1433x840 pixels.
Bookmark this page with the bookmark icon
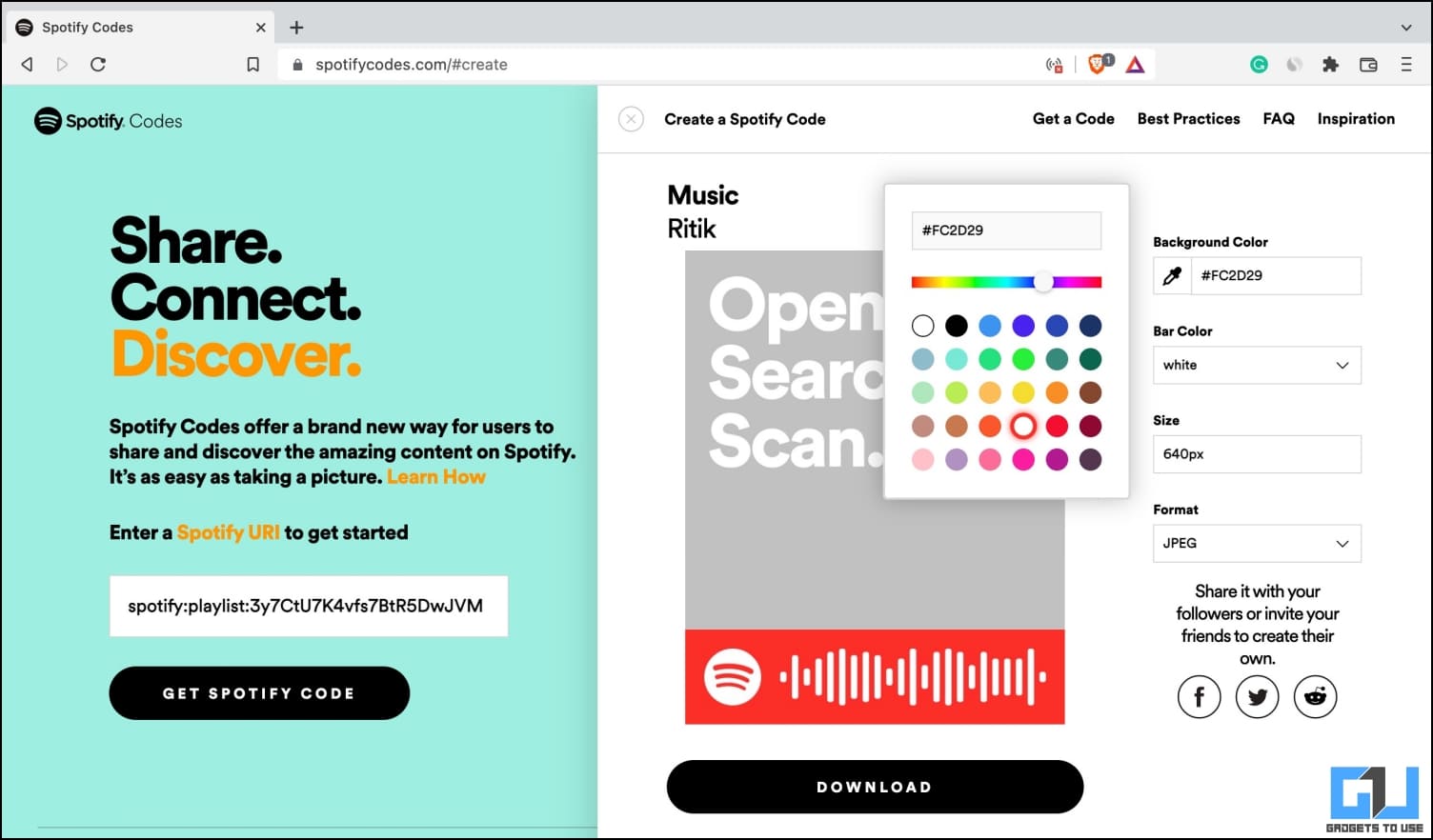pyautogui.click(x=252, y=65)
